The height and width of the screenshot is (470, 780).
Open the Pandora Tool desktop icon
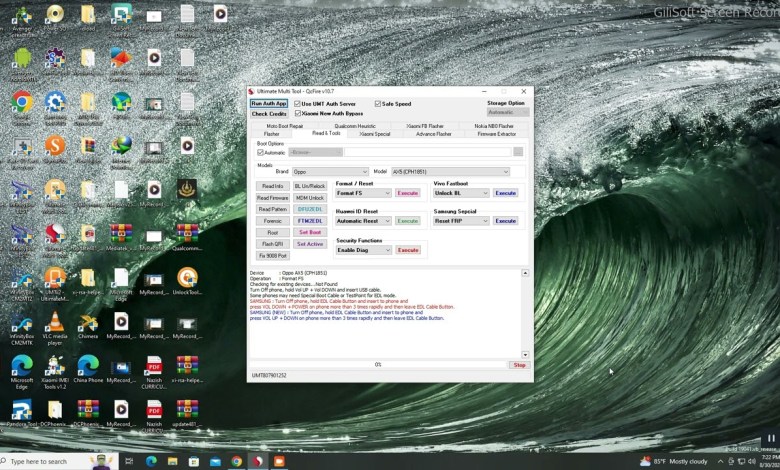(22, 411)
